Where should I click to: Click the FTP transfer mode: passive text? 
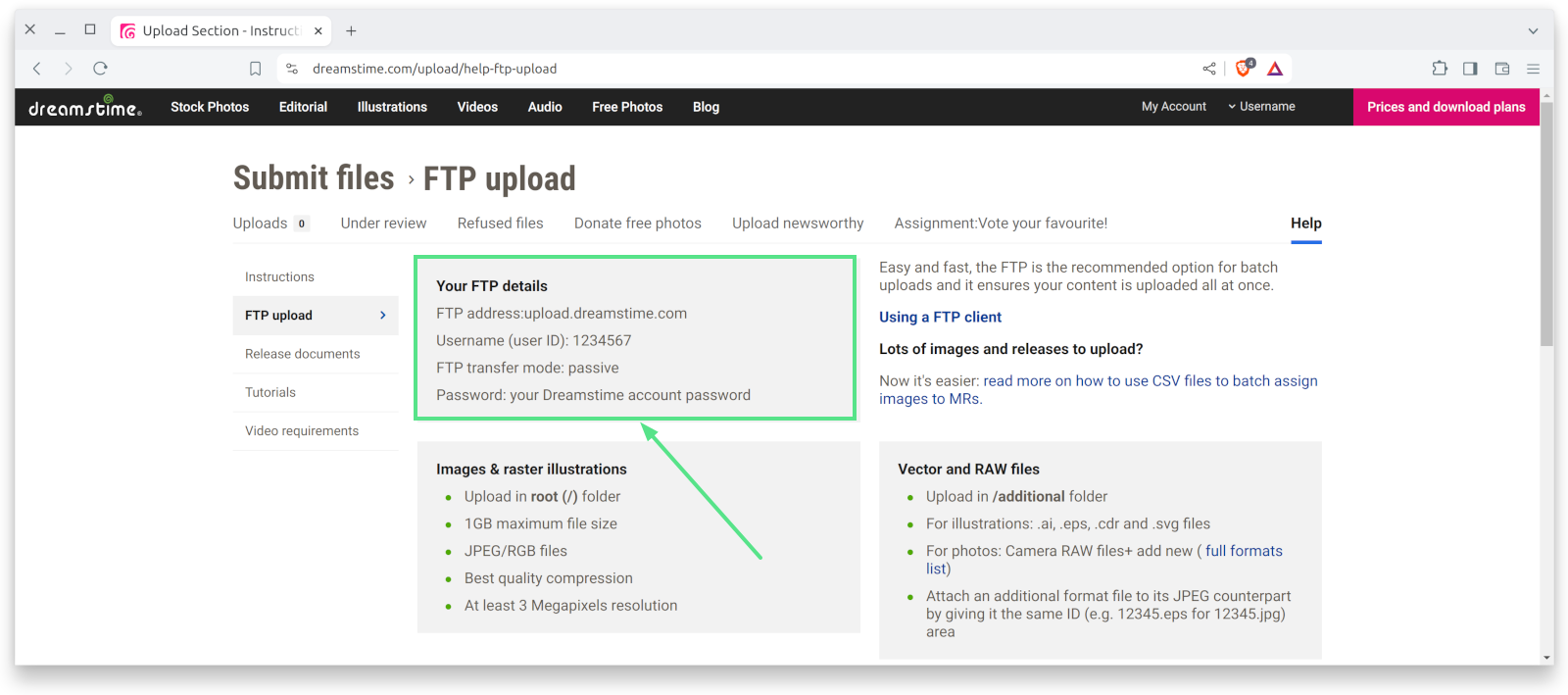click(x=527, y=369)
